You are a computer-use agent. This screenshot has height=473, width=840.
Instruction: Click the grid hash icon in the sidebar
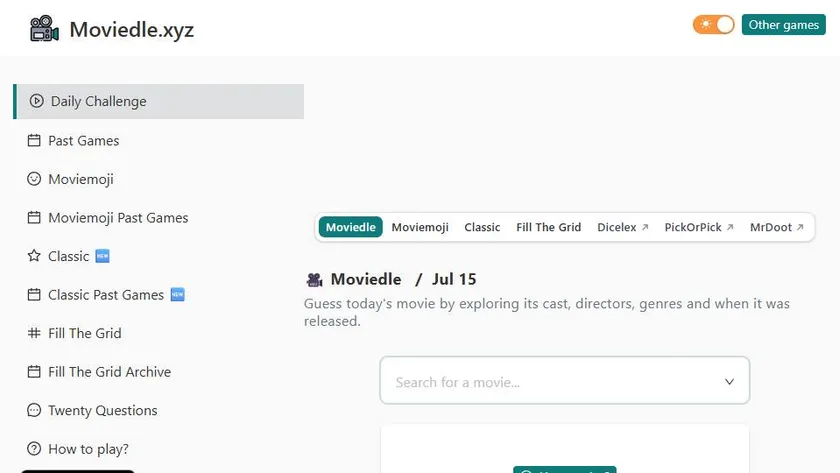[34, 333]
